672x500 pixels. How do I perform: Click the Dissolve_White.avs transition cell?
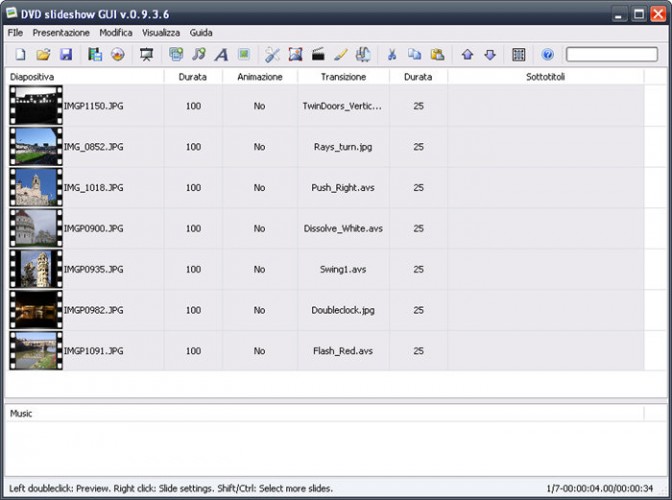point(343,228)
